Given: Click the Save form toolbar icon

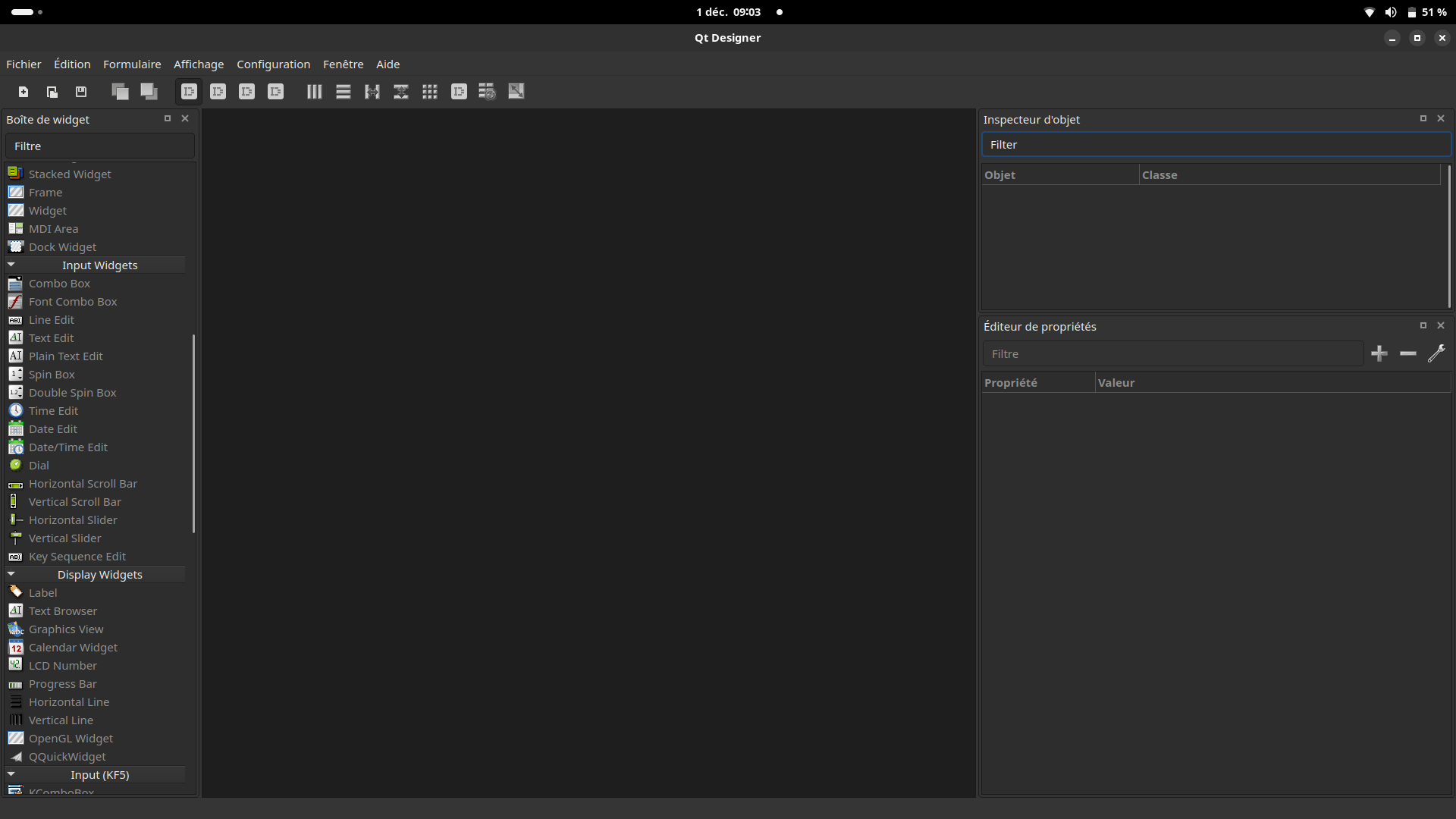Looking at the screenshot, I should (x=81, y=92).
